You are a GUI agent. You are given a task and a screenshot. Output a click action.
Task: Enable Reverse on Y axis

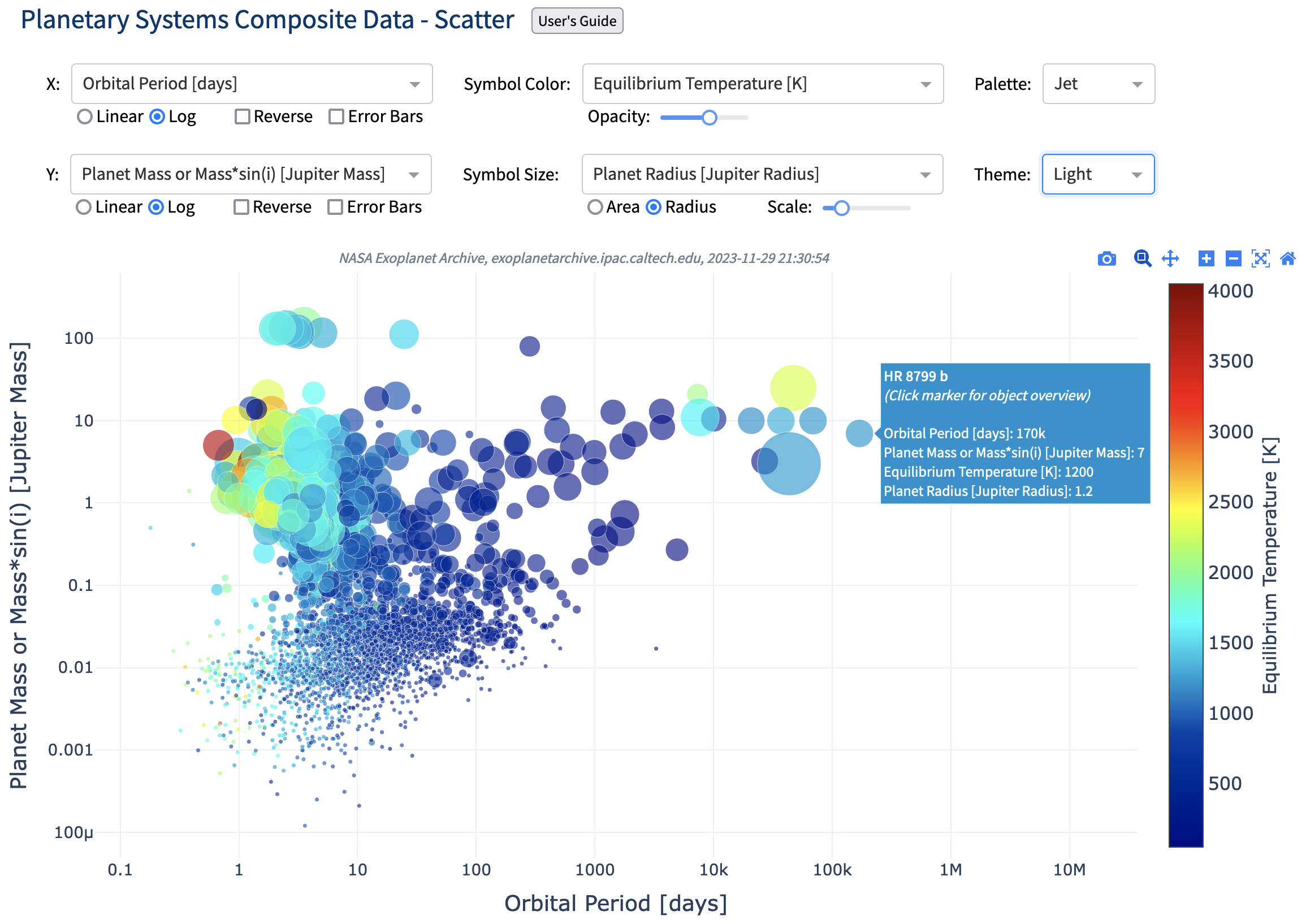(x=241, y=207)
